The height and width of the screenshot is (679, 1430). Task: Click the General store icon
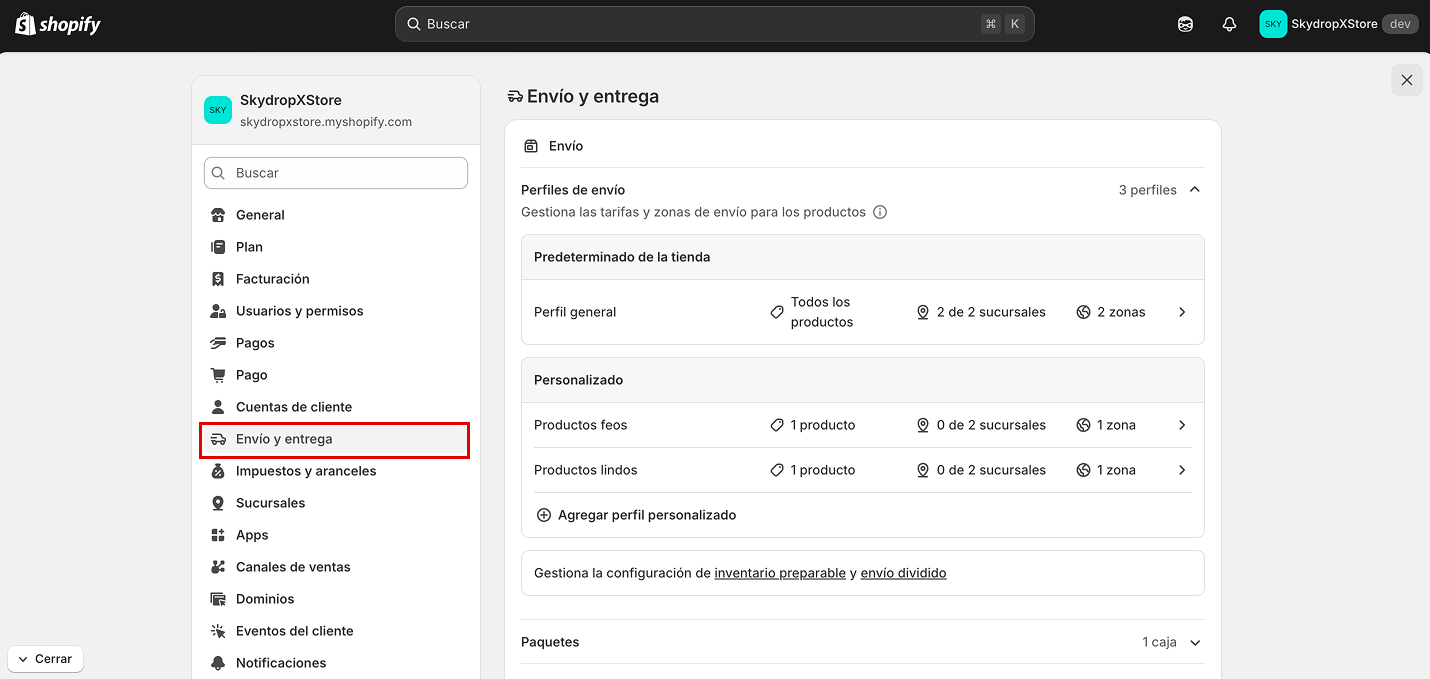point(218,215)
